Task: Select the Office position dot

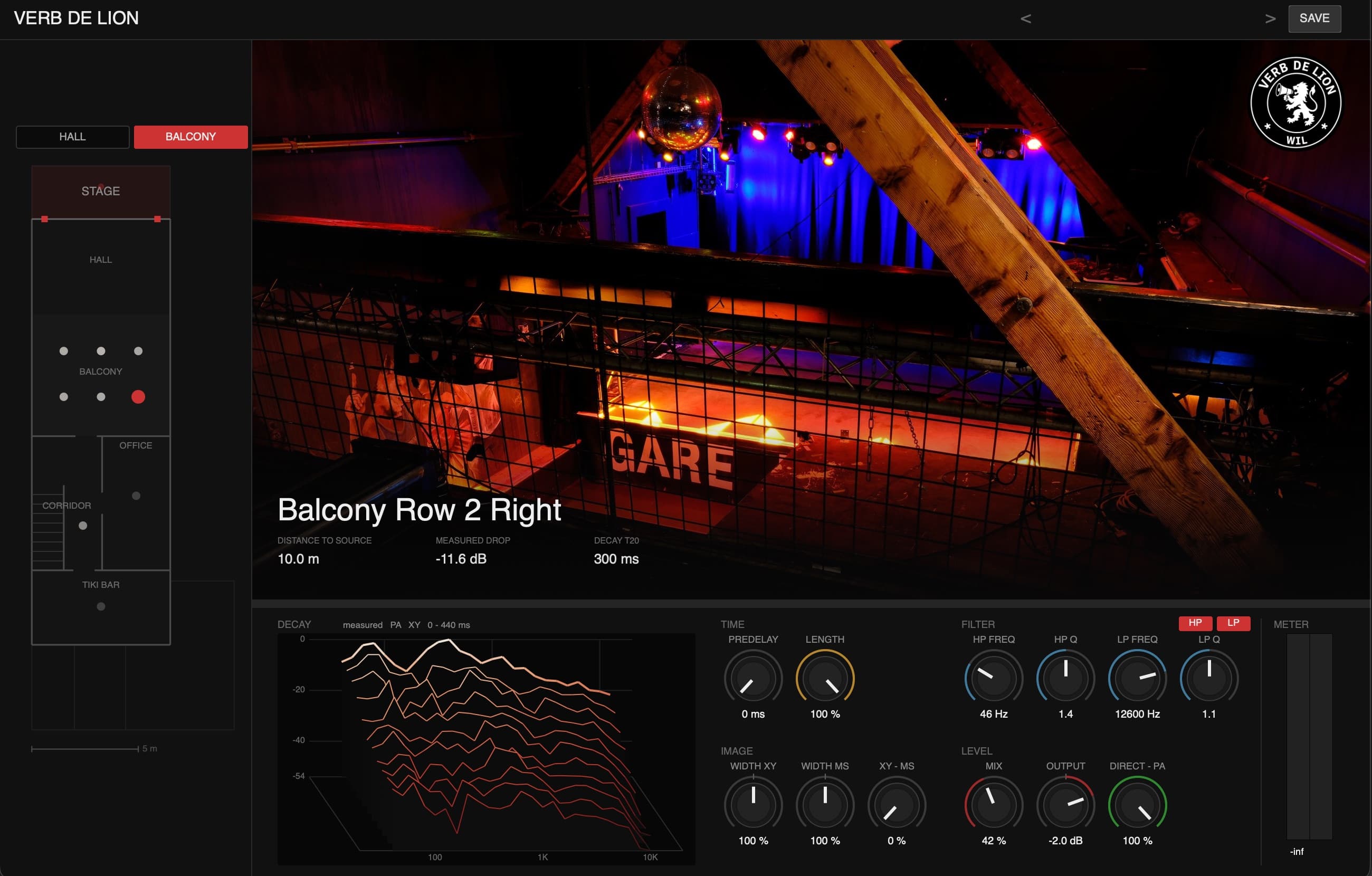Action: coord(136,496)
